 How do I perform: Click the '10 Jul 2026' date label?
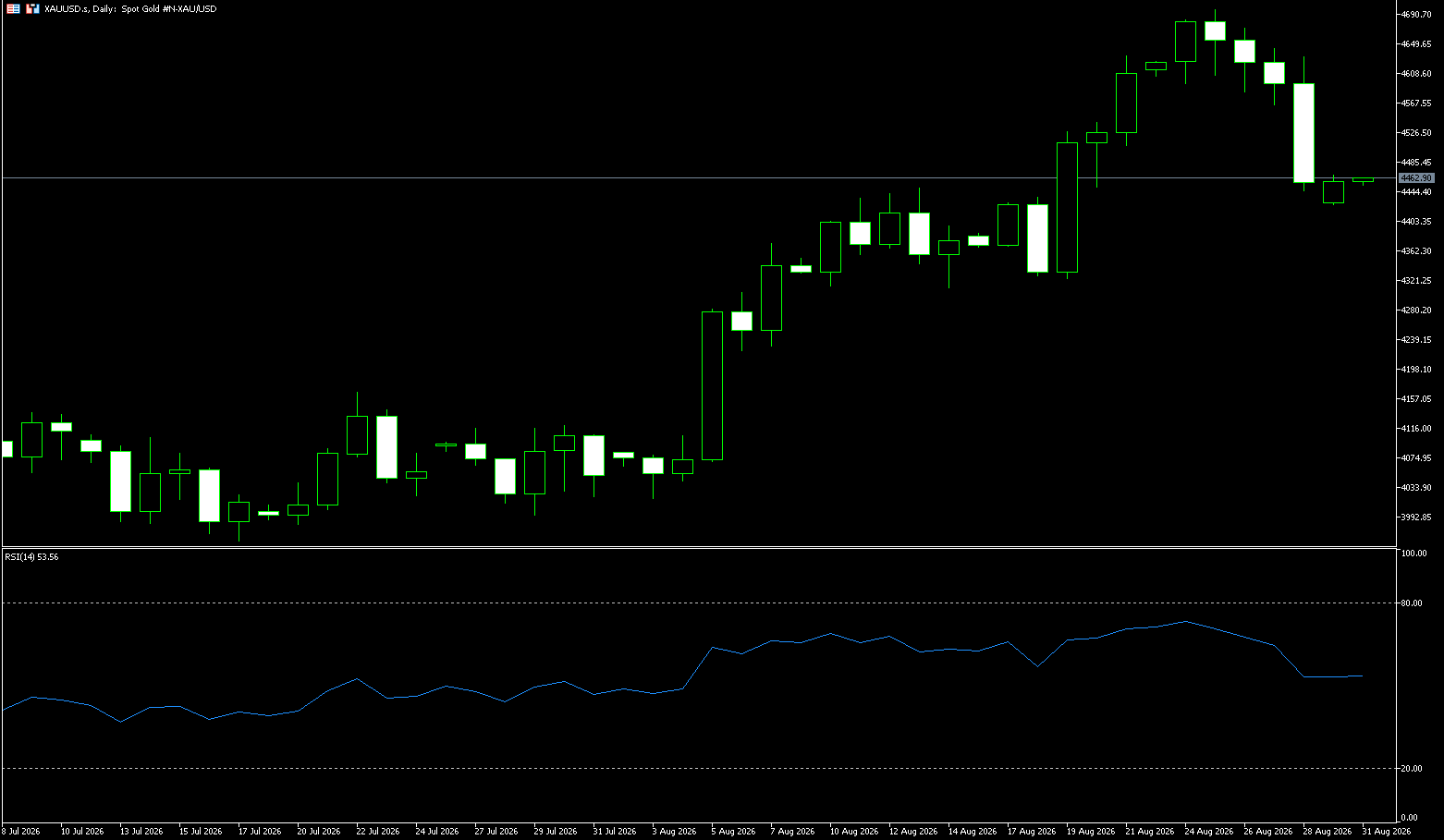[x=82, y=832]
